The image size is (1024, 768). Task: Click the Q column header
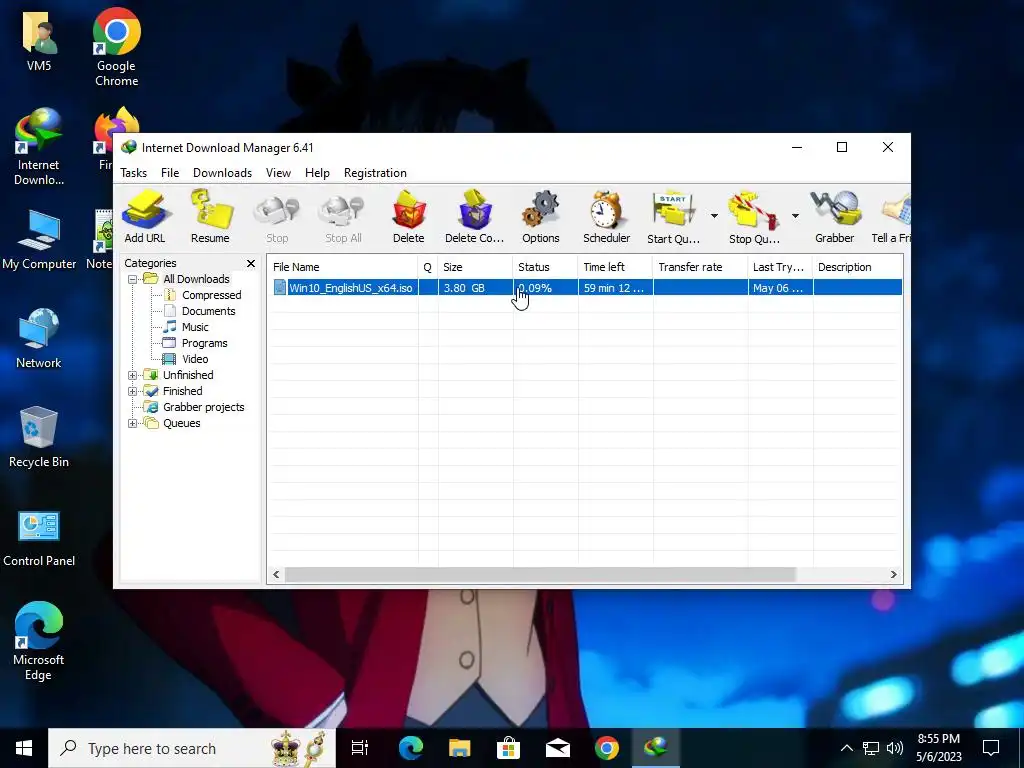click(428, 267)
